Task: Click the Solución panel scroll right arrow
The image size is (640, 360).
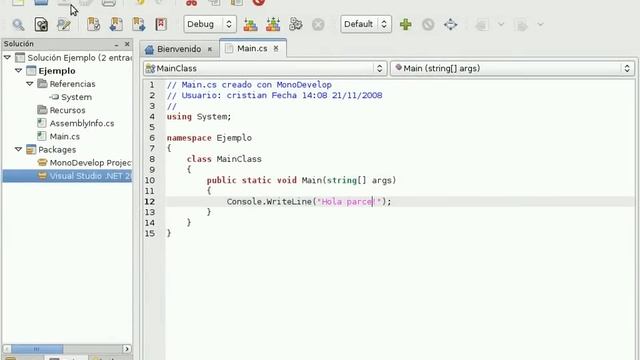Action: [127, 349]
